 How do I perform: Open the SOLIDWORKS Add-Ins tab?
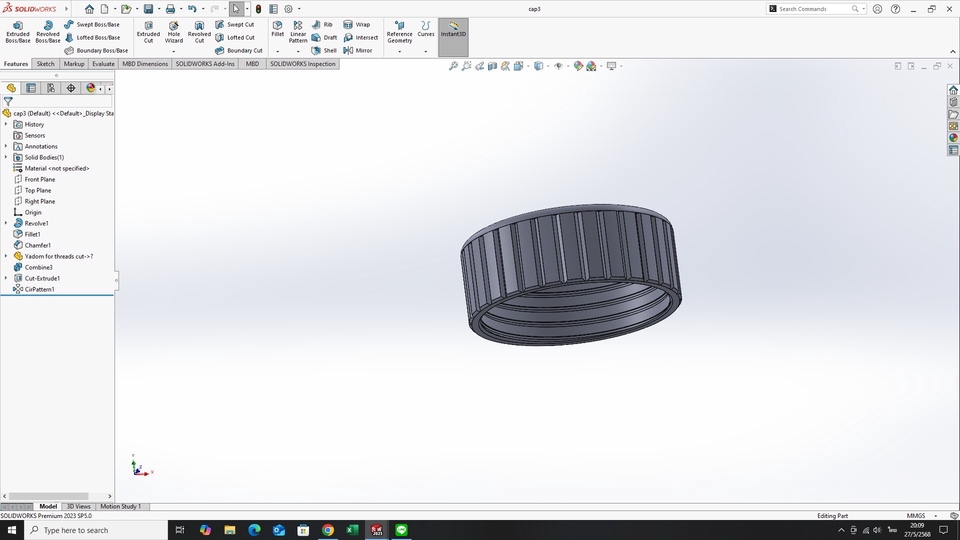(x=205, y=64)
